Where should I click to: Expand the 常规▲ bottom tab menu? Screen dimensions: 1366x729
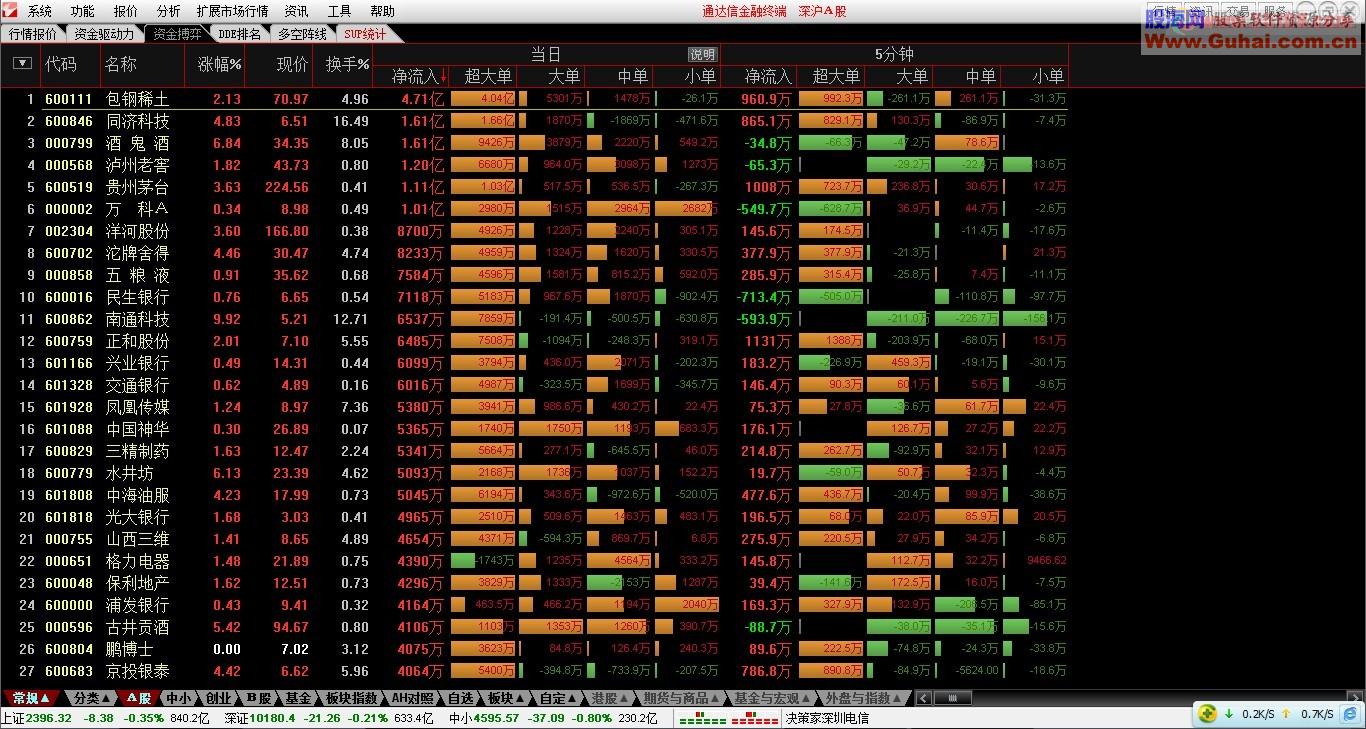point(32,698)
